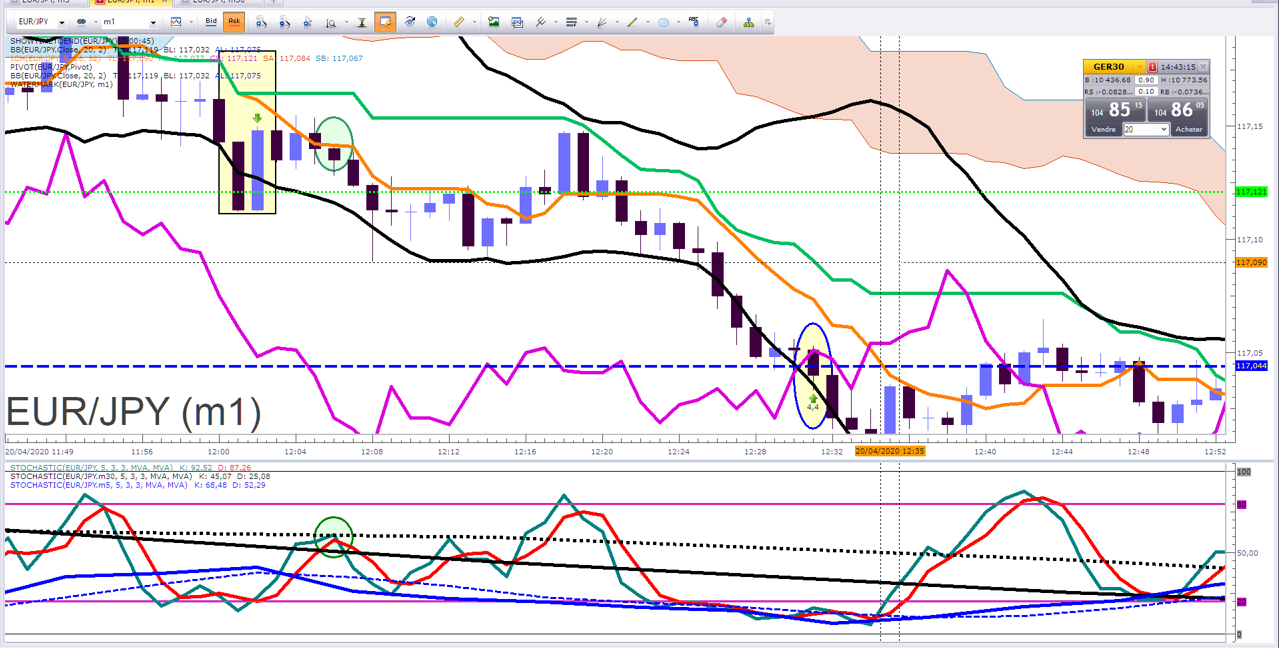
Task: Open the chart type line icon
Action: (x=176, y=22)
